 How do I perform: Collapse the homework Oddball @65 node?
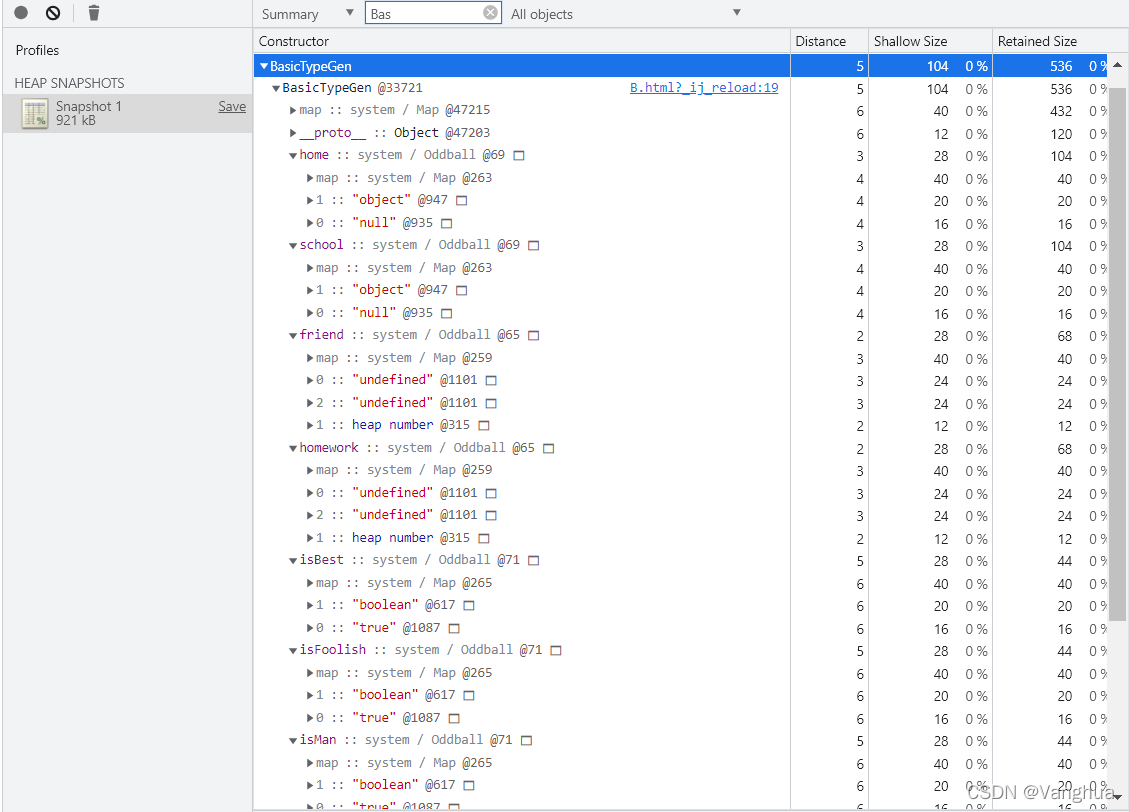coord(293,448)
